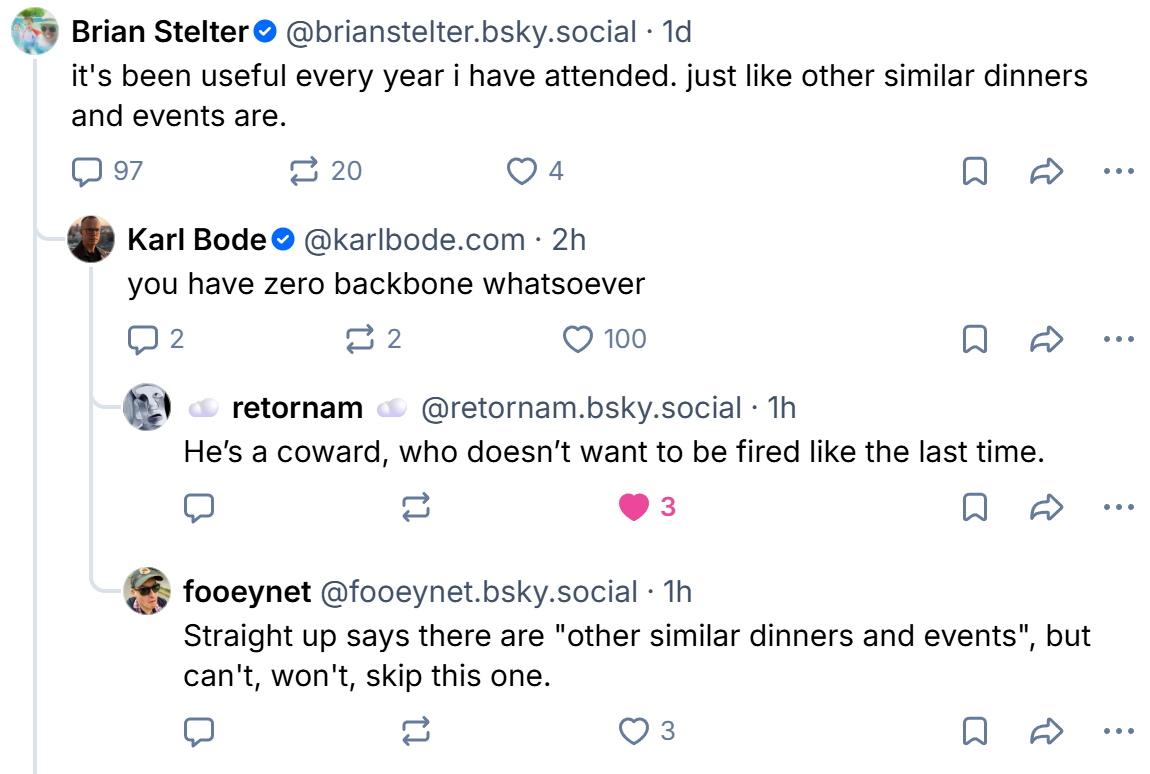
Task: Open the @karlbode.com handle link
Action: (414, 240)
